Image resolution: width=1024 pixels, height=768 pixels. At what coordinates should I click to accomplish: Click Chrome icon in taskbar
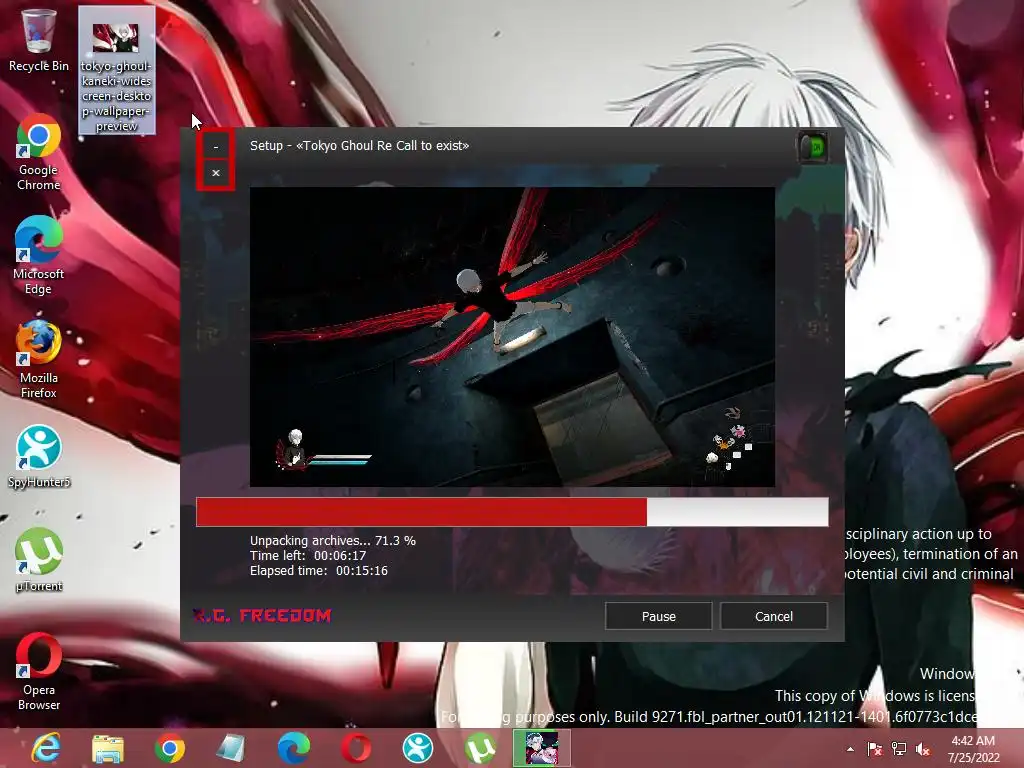point(170,748)
